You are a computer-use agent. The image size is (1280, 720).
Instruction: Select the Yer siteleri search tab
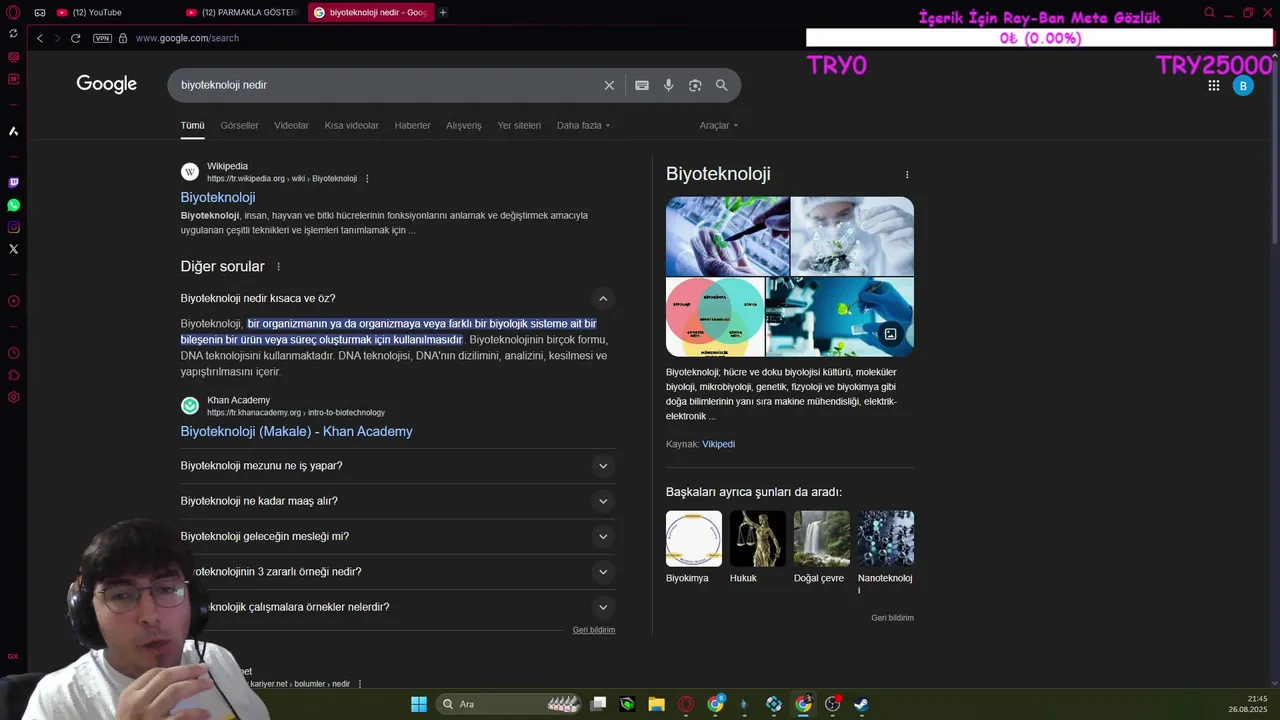(x=519, y=126)
